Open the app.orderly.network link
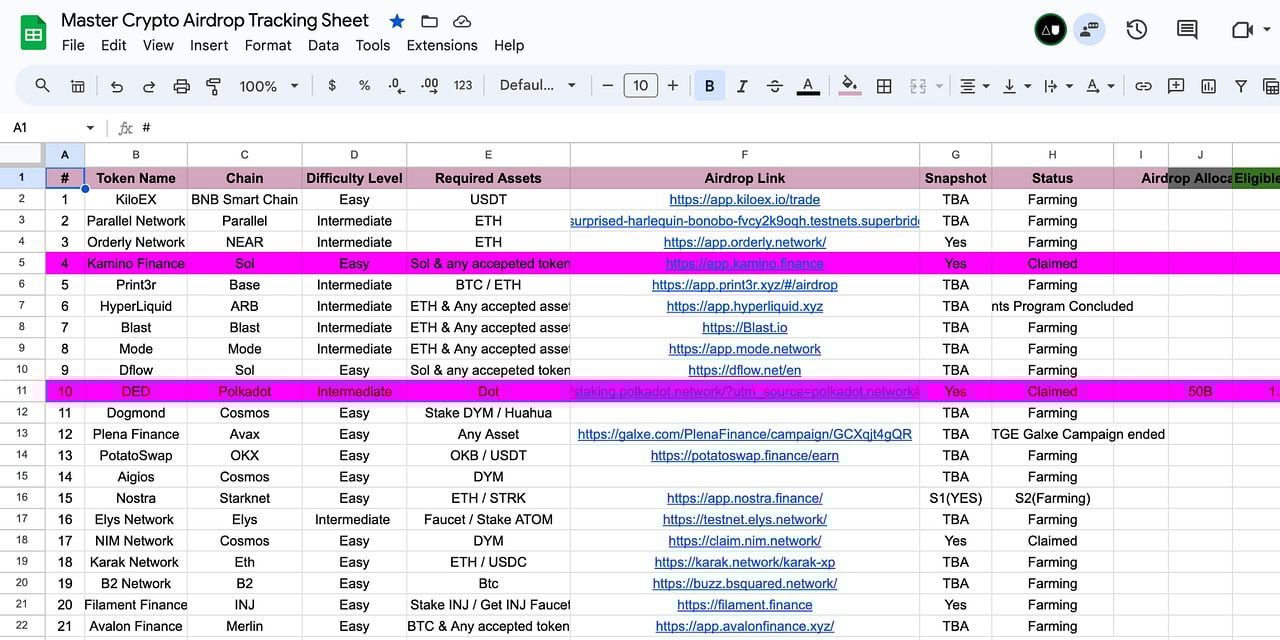1280x640 pixels. tap(745, 242)
